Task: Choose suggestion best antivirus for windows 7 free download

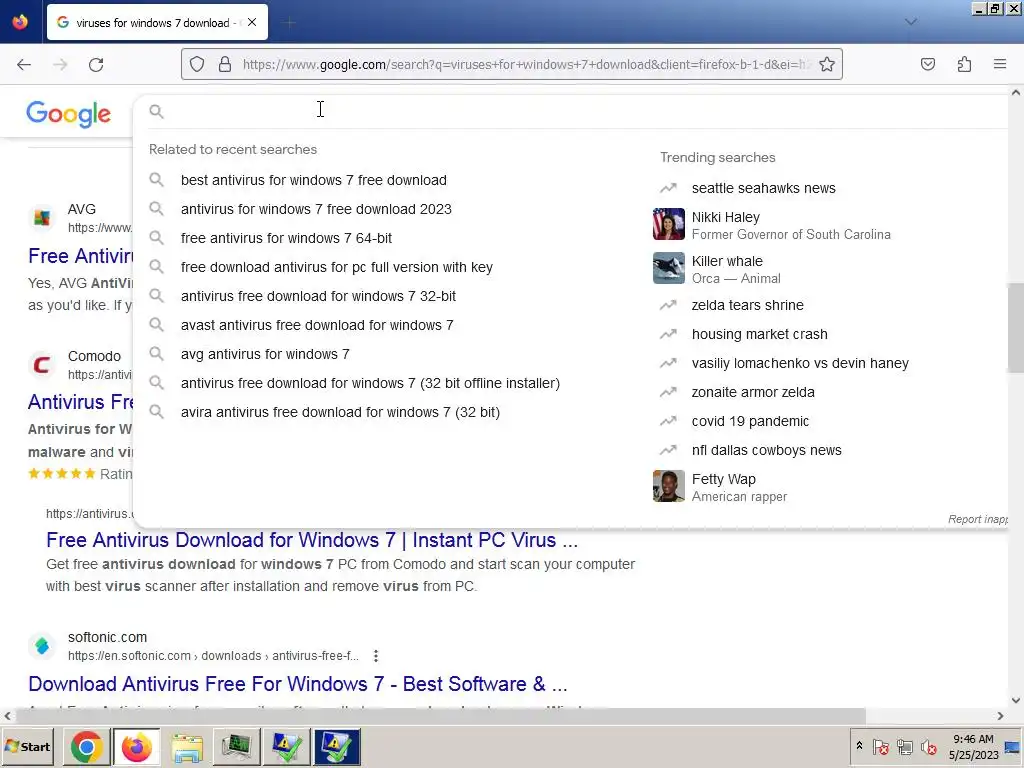Action: pyautogui.click(x=313, y=180)
